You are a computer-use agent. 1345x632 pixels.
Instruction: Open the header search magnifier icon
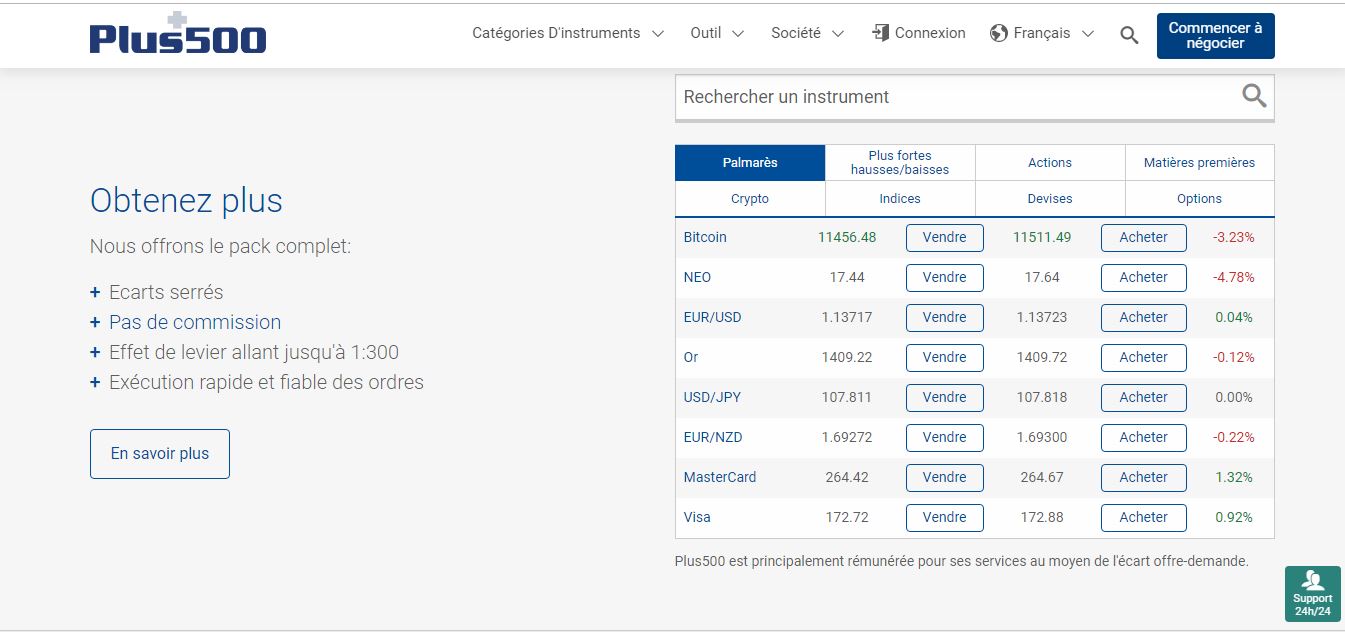click(1129, 35)
